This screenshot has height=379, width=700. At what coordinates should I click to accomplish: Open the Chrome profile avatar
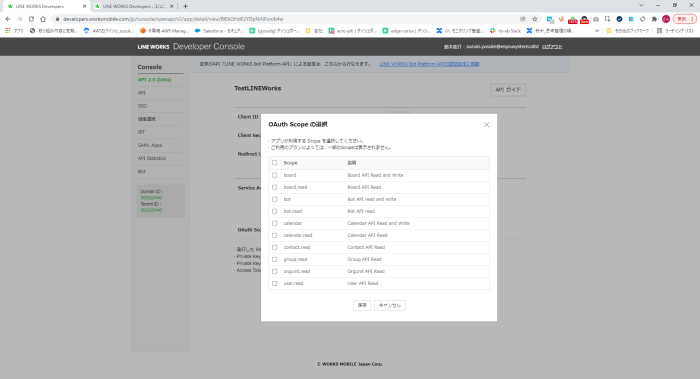coord(666,19)
